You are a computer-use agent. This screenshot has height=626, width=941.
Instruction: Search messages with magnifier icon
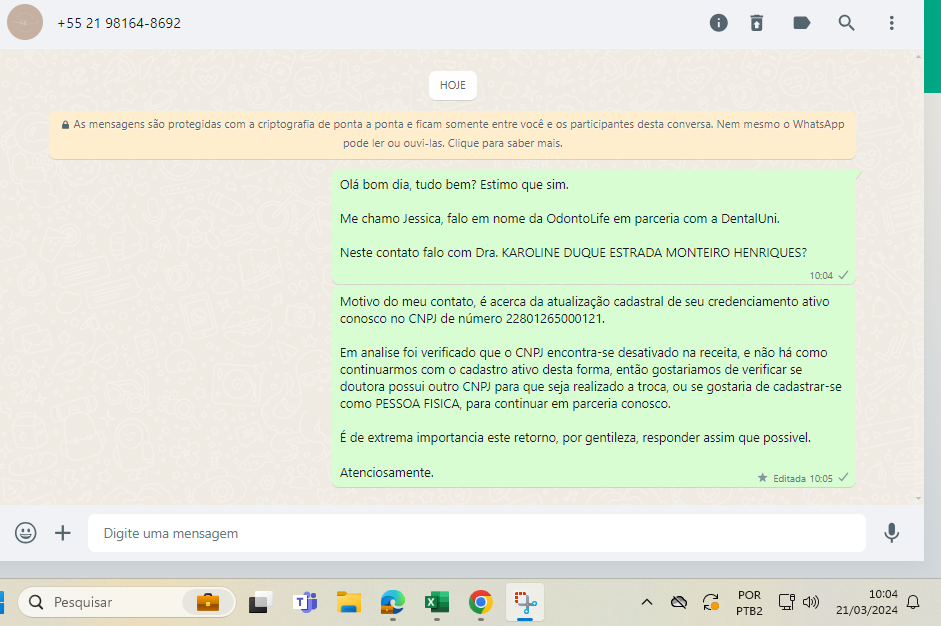pos(846,23)
